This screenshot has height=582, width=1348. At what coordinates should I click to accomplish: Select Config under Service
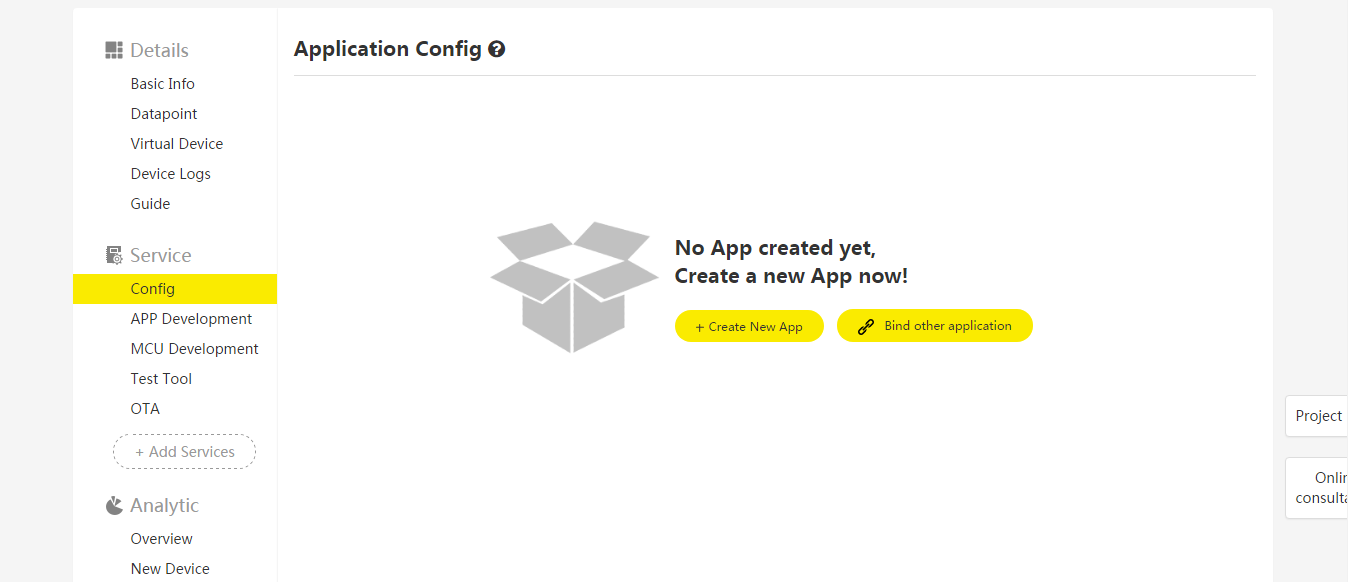(x=152, y=288)
